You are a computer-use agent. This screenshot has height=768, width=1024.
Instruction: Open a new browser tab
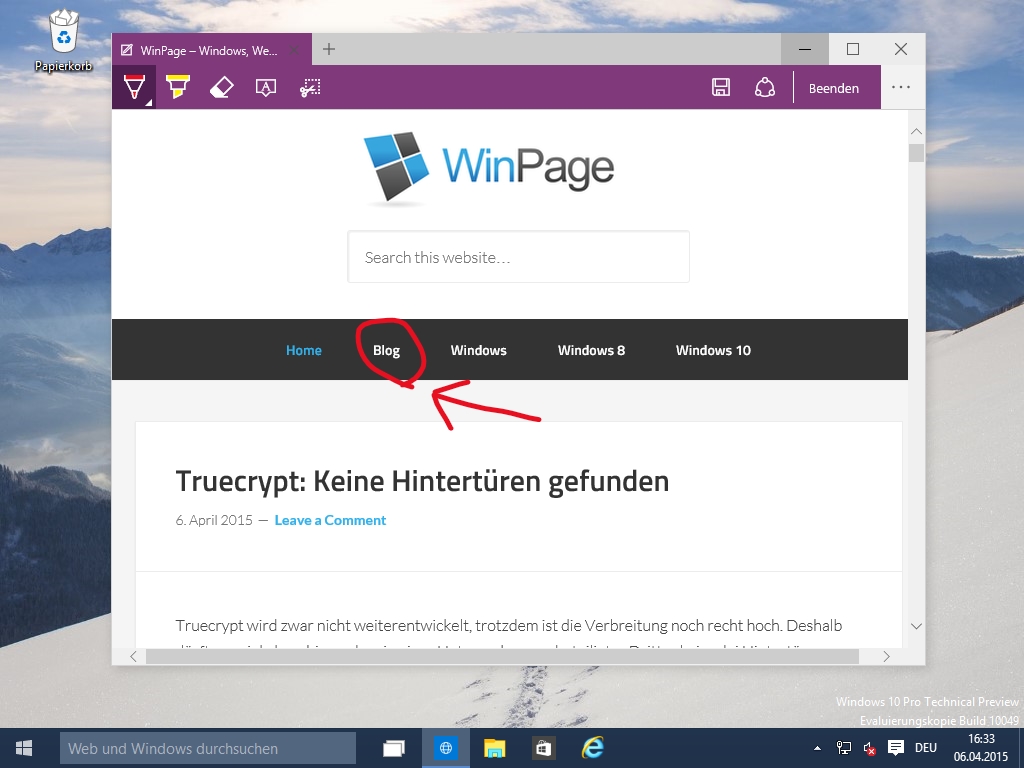(x=329, y=49)
